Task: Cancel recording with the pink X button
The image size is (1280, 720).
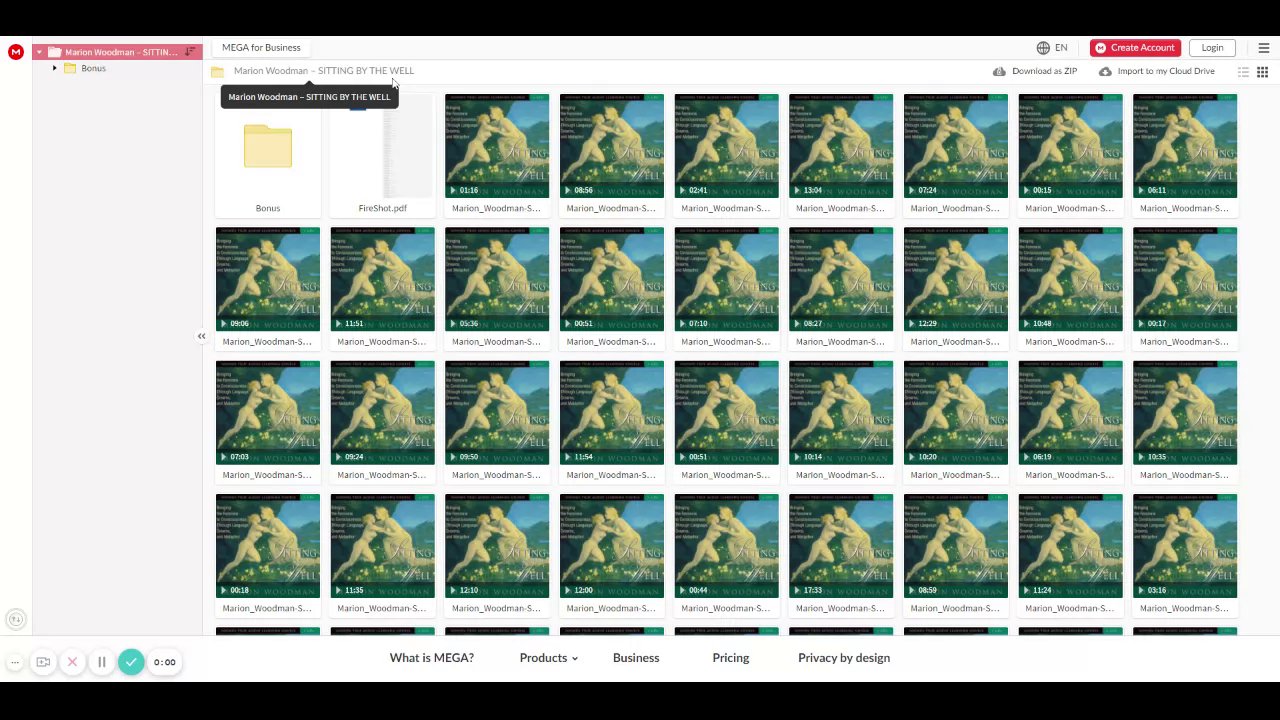Action: 72,662
